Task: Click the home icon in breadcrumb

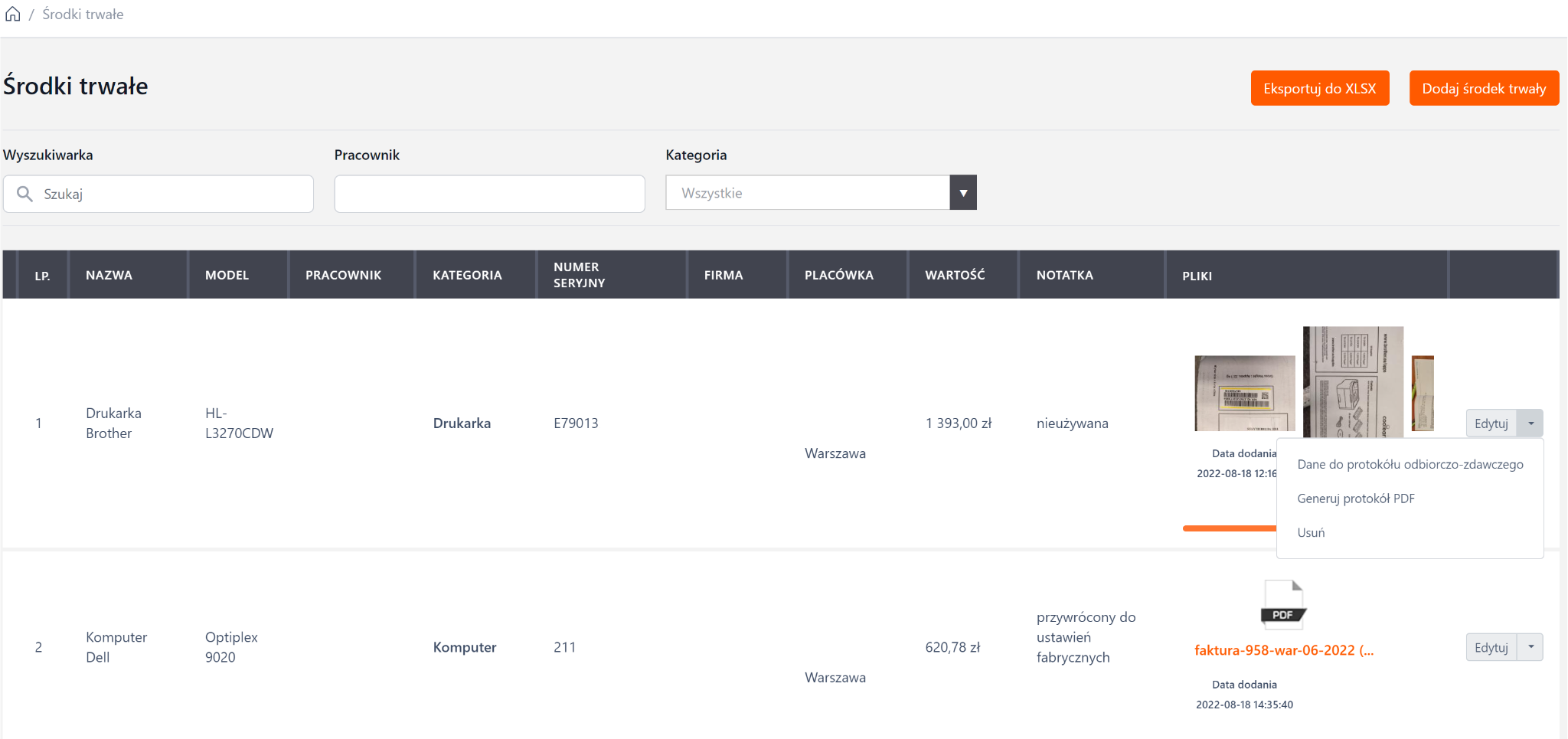Action: [13, 15]
